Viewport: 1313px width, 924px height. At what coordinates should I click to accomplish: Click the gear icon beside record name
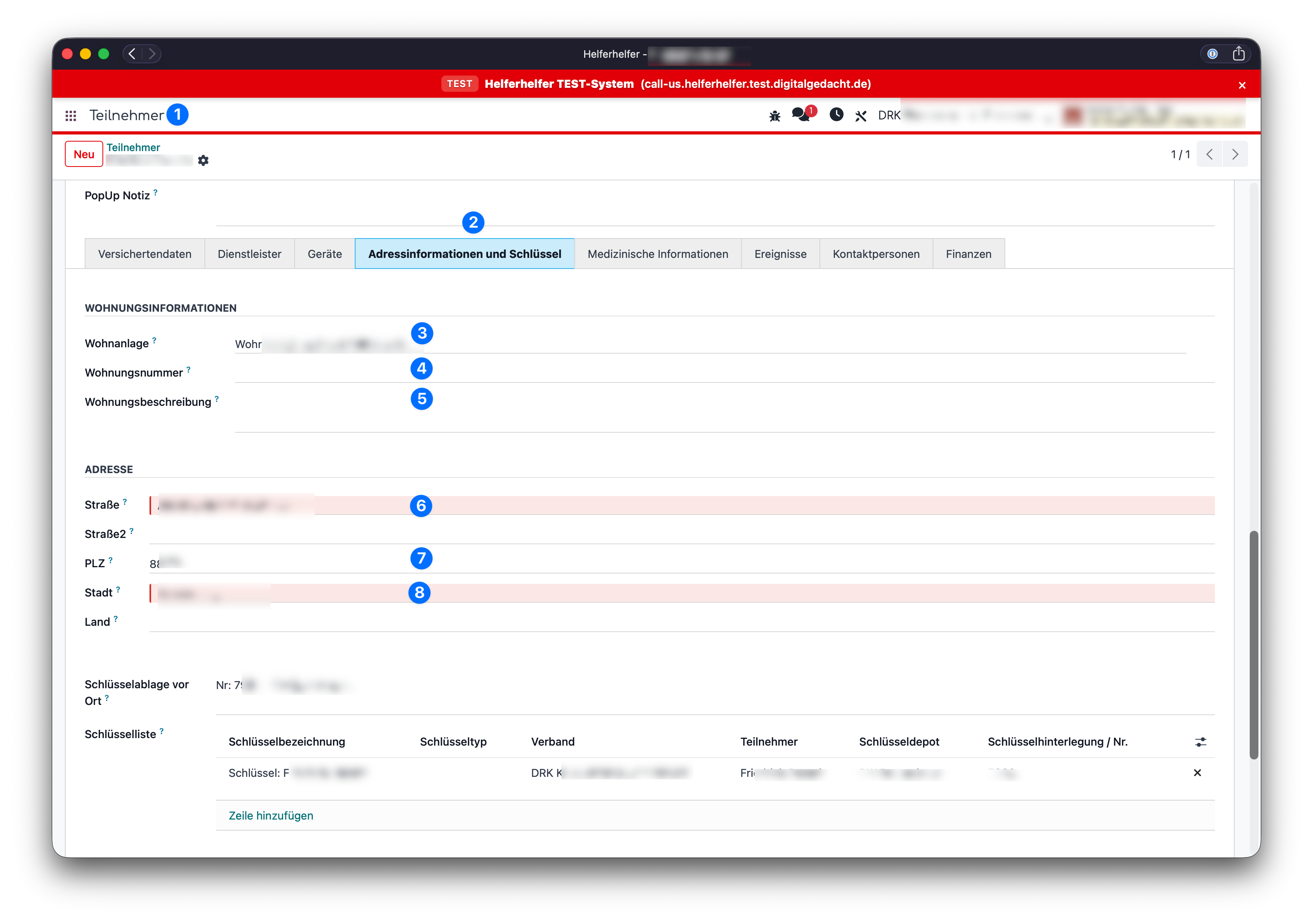(x=203, y=161)
